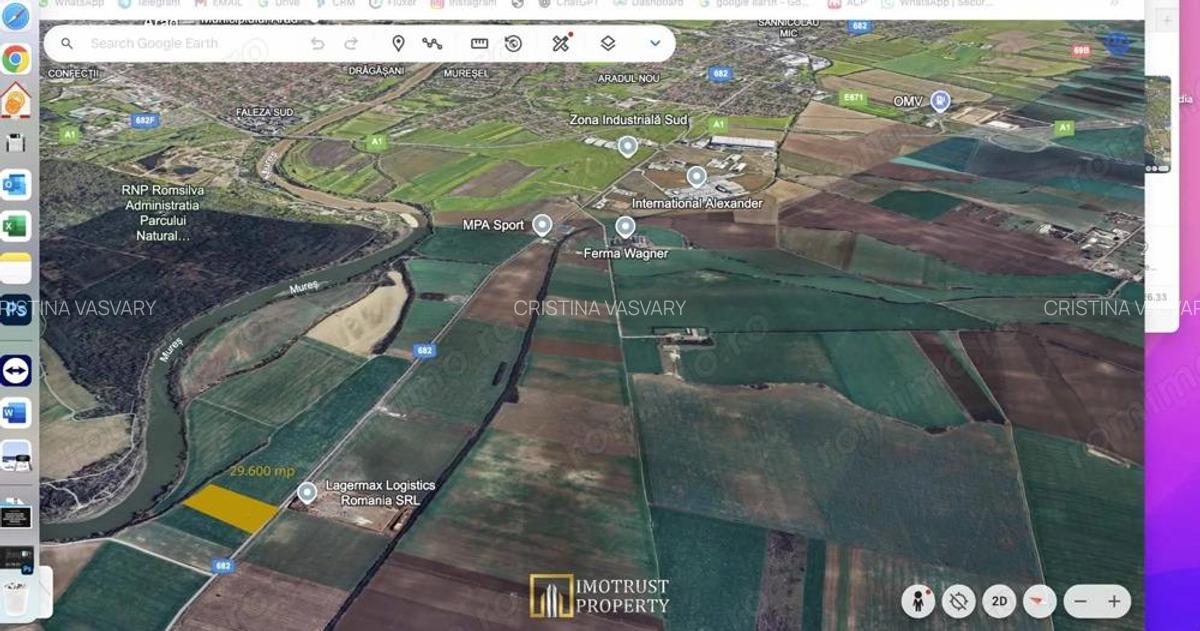The width and height of the screenshot is (1200, 631).
Task: Select the draw path tool
Action: pyautogui.click(x=432, y=43)
